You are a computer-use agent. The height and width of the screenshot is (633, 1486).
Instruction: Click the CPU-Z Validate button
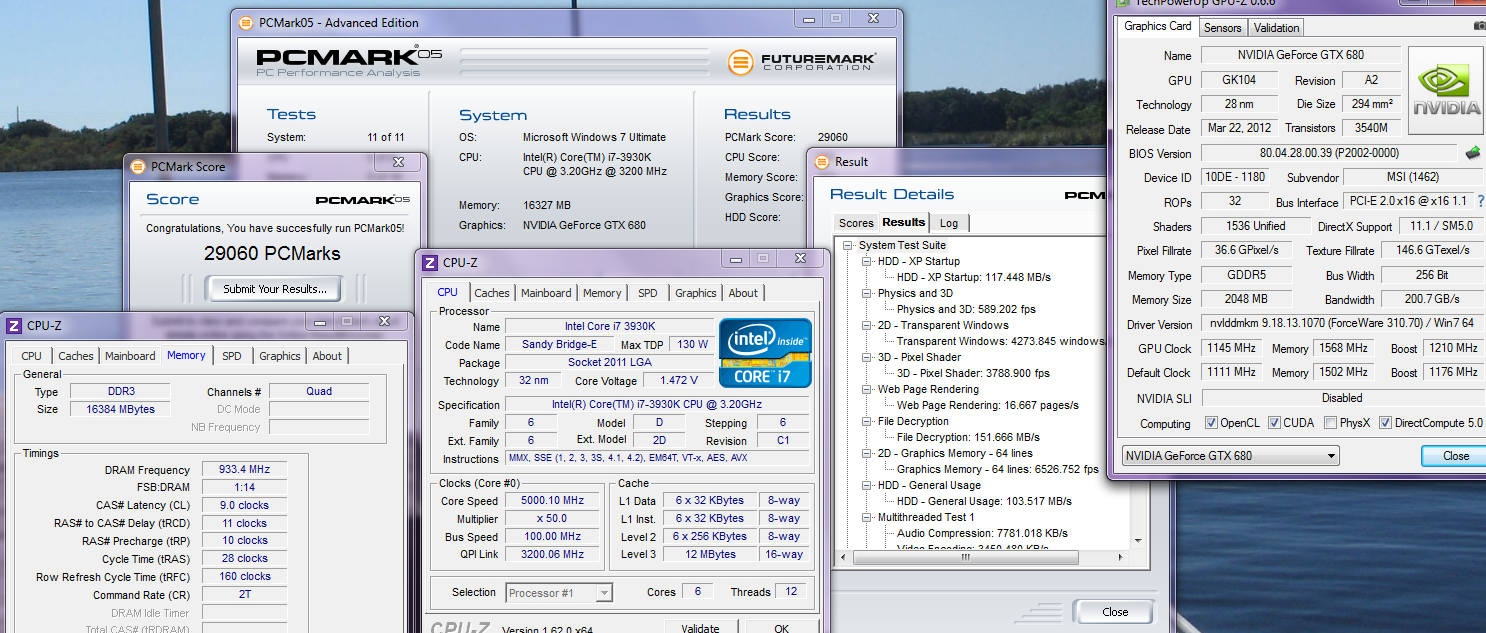coord(700,628)
